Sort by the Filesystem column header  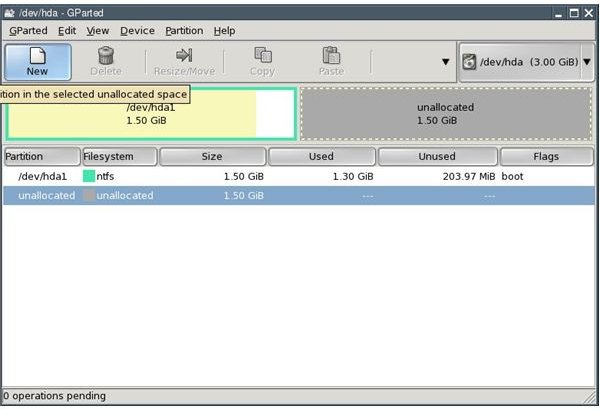point(120,156)
